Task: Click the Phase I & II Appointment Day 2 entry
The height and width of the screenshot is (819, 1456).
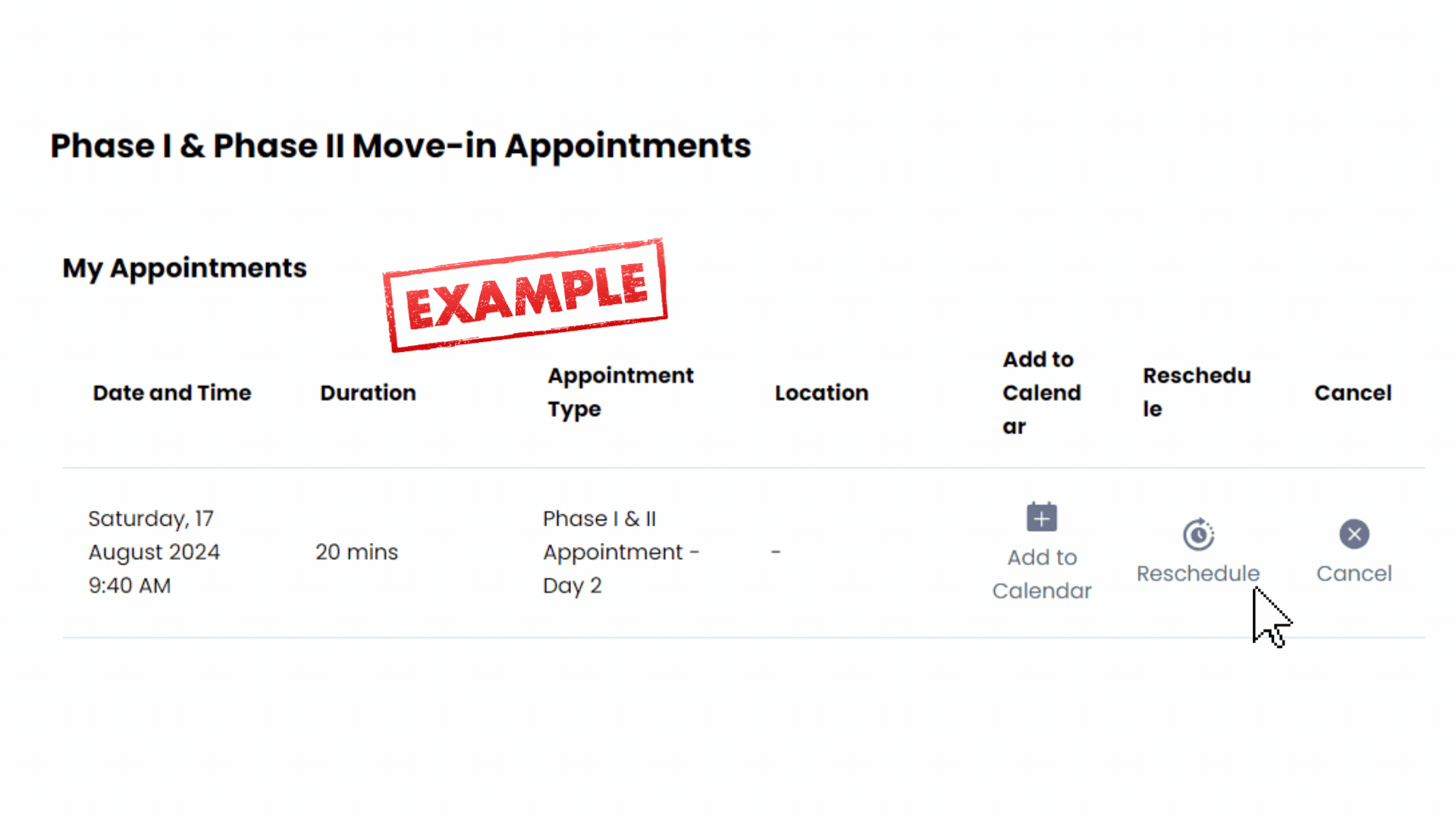Action: [620, 551]
